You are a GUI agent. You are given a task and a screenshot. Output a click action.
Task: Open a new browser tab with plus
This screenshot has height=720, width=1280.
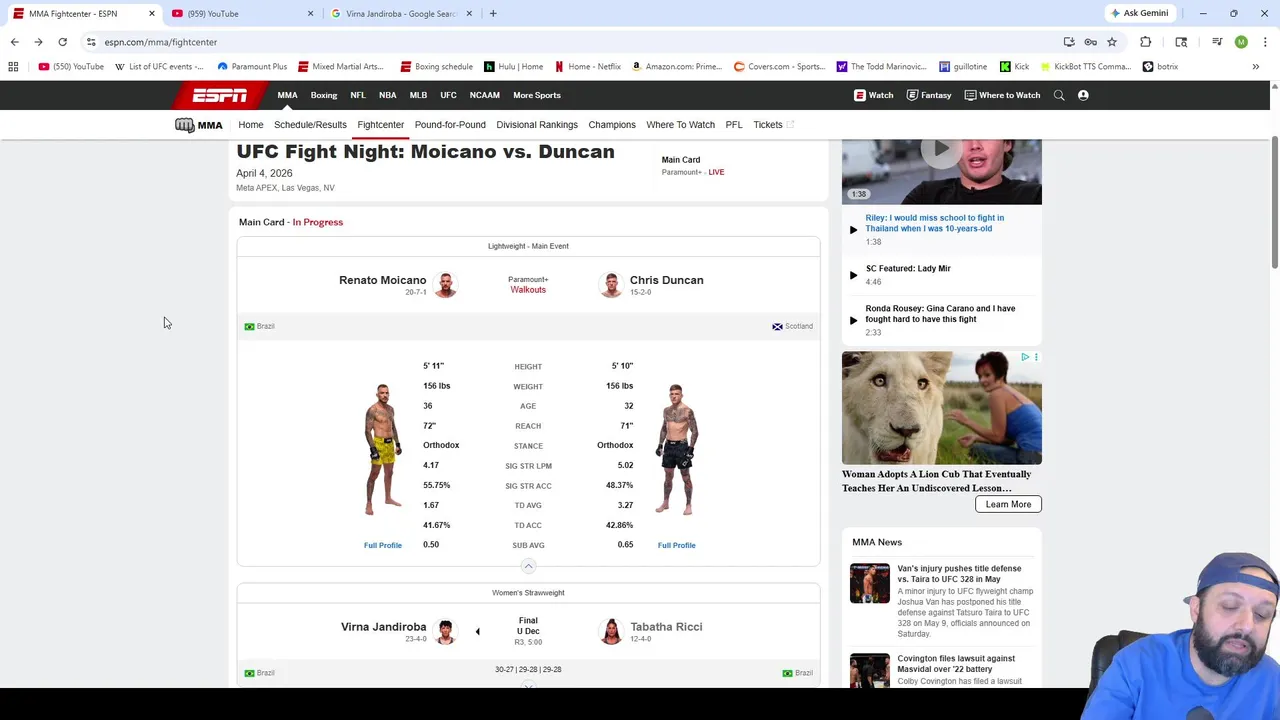(x=492, y=14)
